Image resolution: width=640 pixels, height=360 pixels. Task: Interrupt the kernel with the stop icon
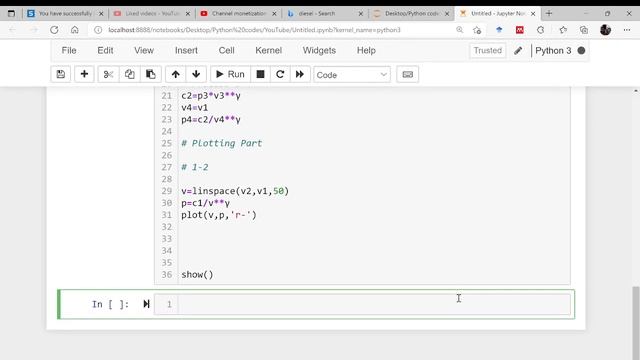(260, 74)
